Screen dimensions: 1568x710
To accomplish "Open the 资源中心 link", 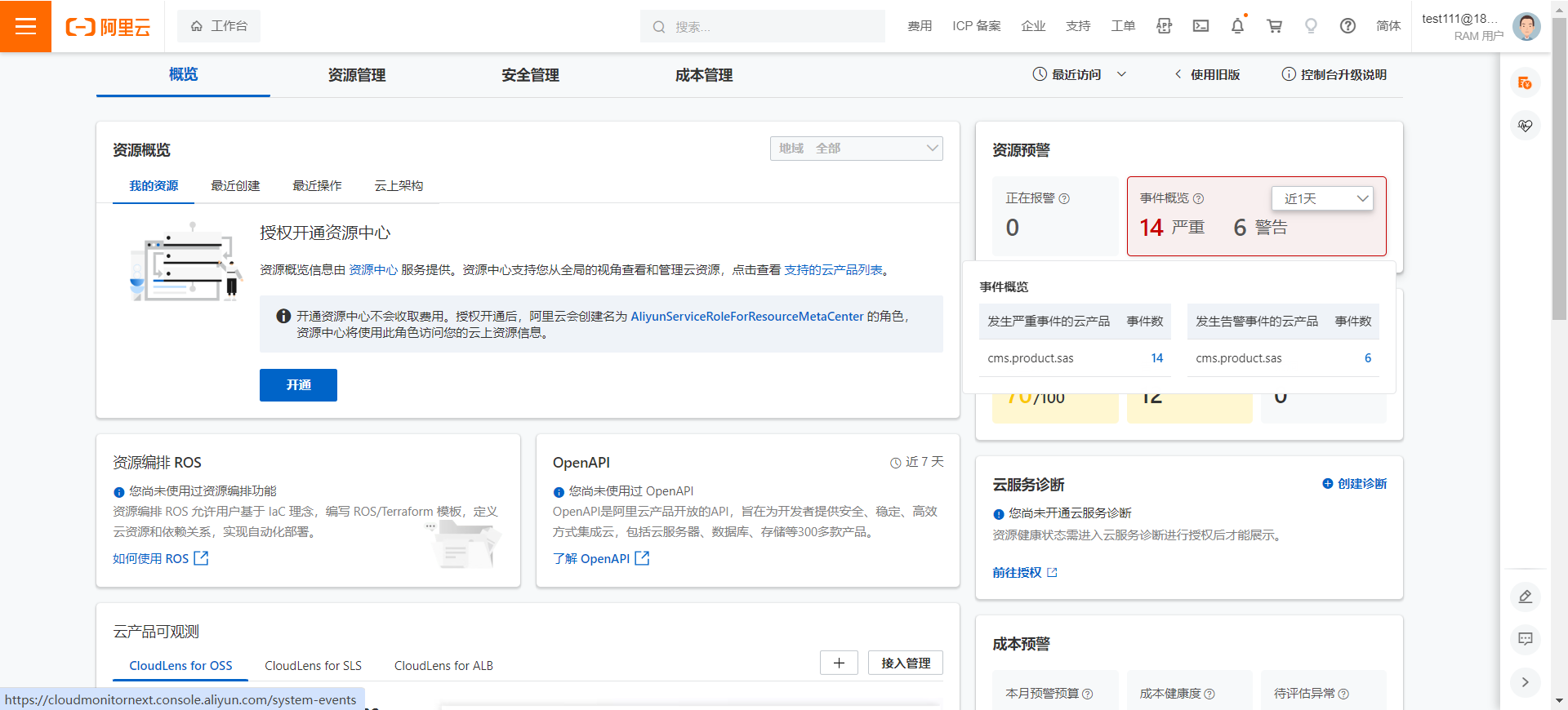I will (x=373, y=270).
